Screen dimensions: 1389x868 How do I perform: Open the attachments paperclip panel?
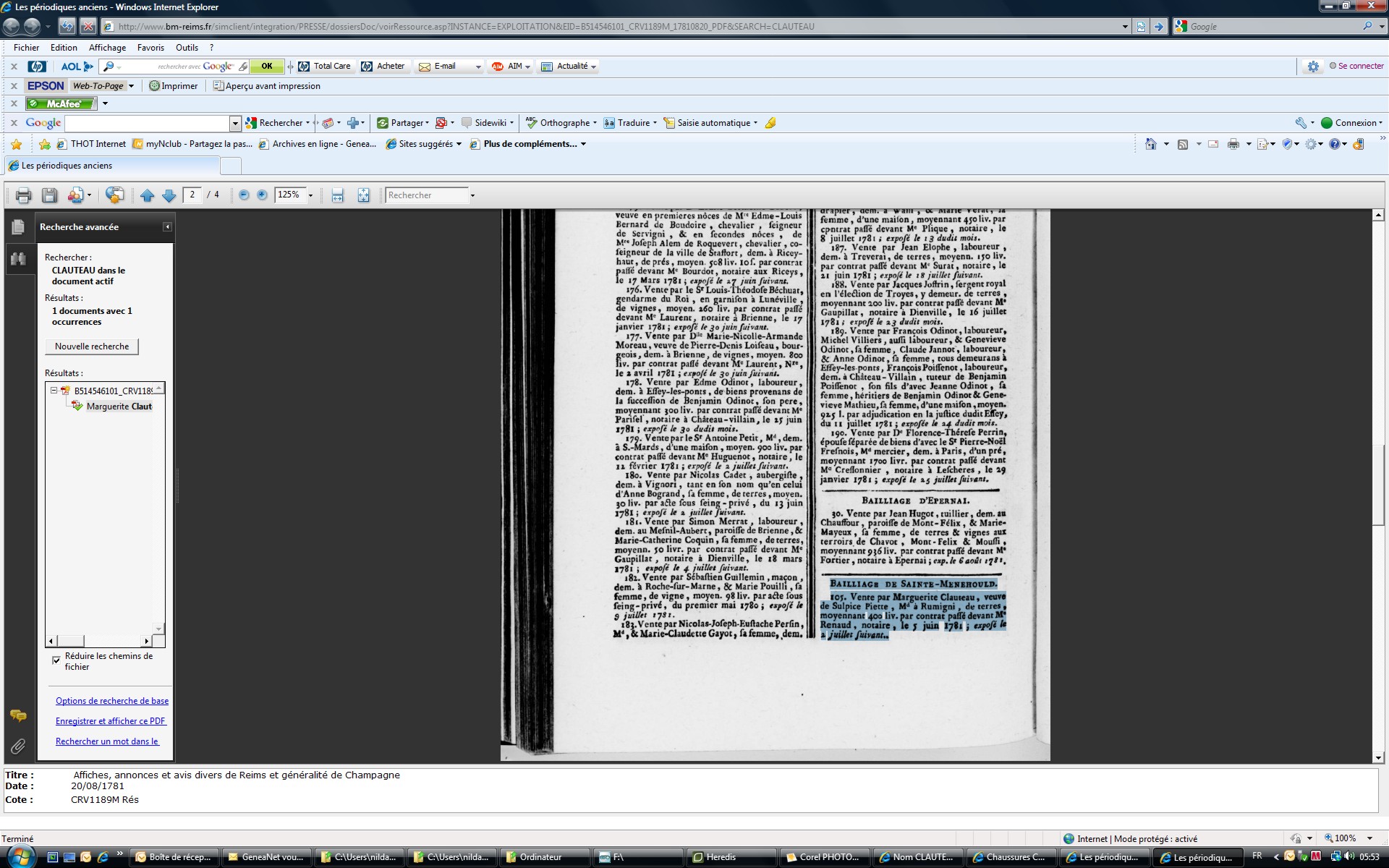click(x=18, y=746)
